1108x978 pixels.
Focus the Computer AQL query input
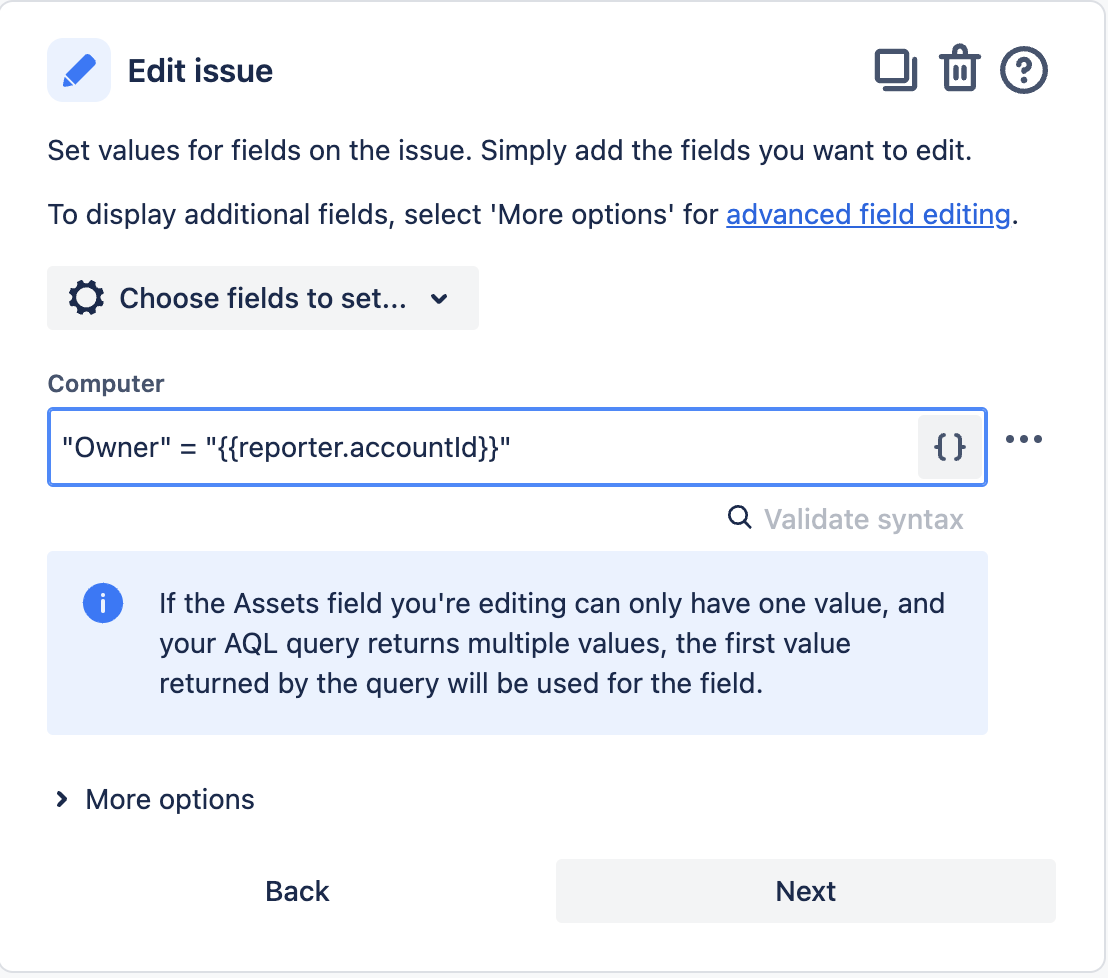point(483,447)
